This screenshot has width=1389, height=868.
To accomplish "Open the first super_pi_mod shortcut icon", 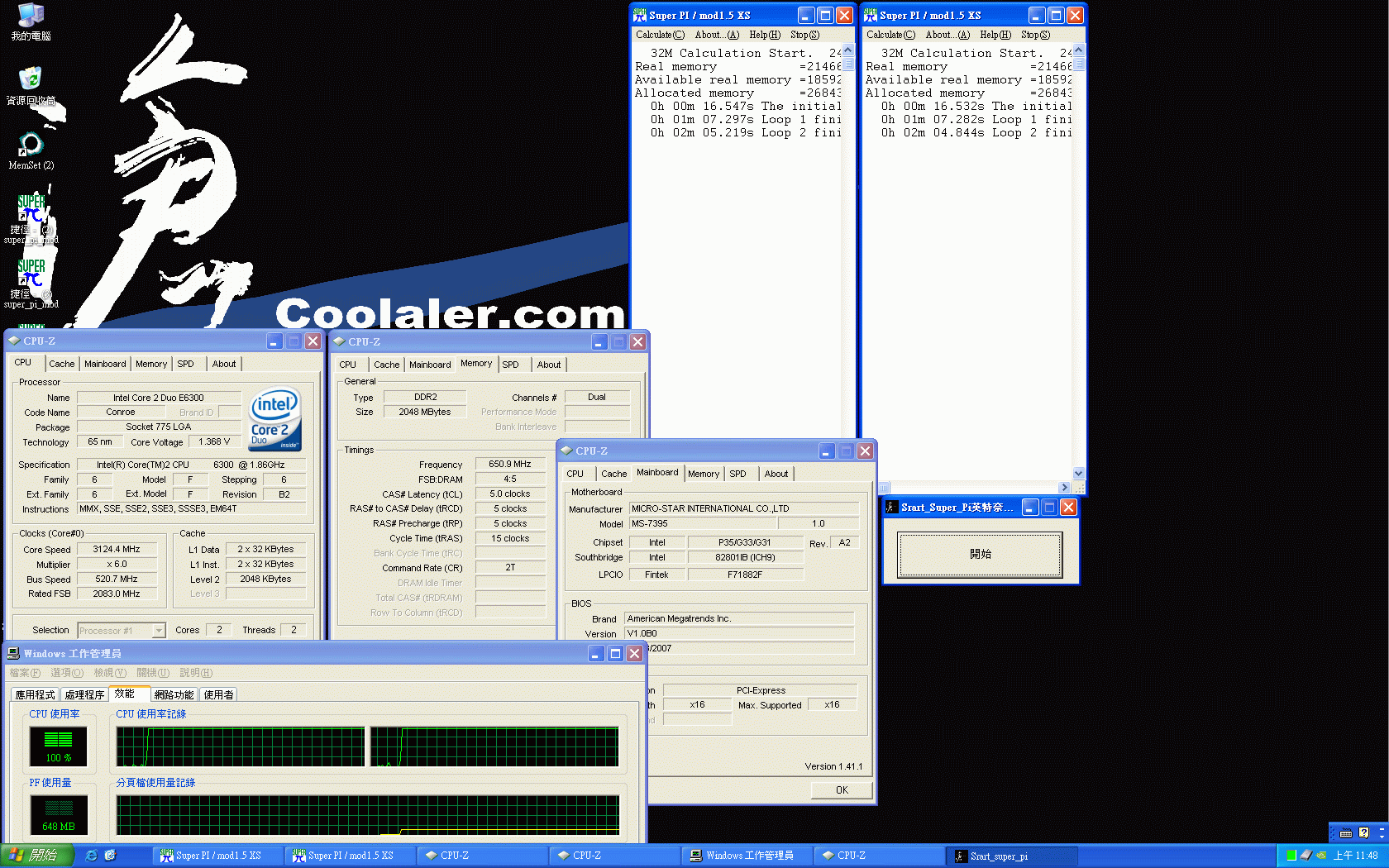I will pyautogui.click(x=31, y=208).
